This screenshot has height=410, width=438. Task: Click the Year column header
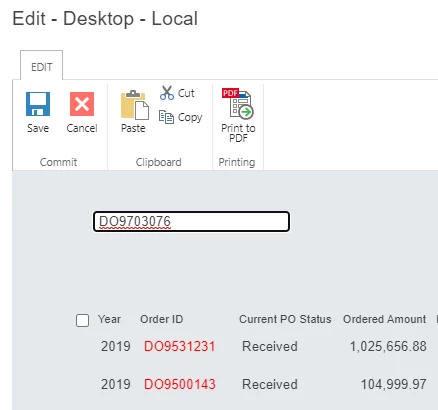pos(109,319)
